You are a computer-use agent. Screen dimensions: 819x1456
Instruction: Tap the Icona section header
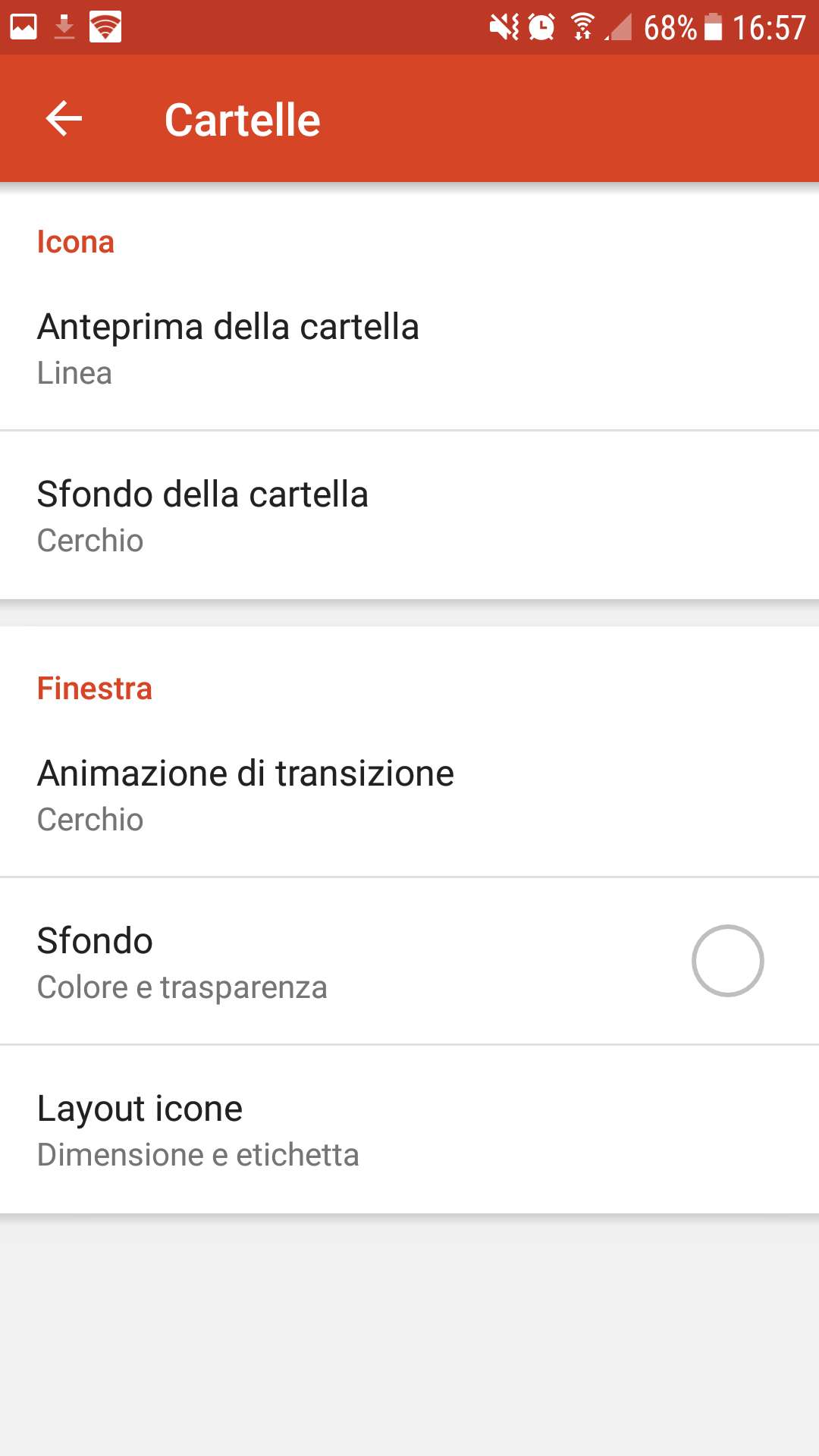76,242
